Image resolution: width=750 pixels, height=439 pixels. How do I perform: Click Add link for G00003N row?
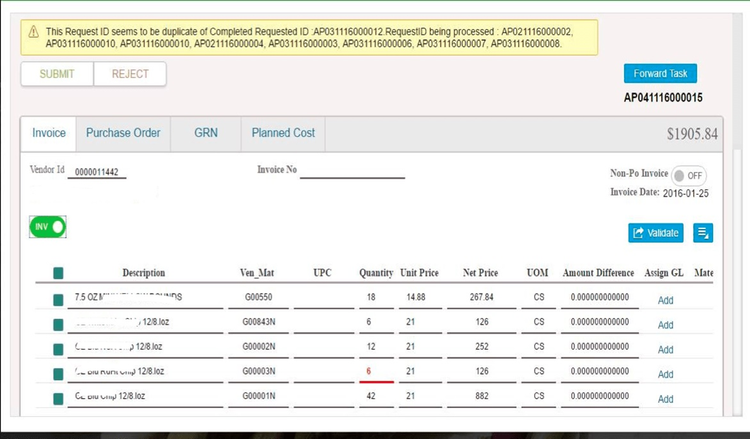pyautogui.click(x=665, y=374)
